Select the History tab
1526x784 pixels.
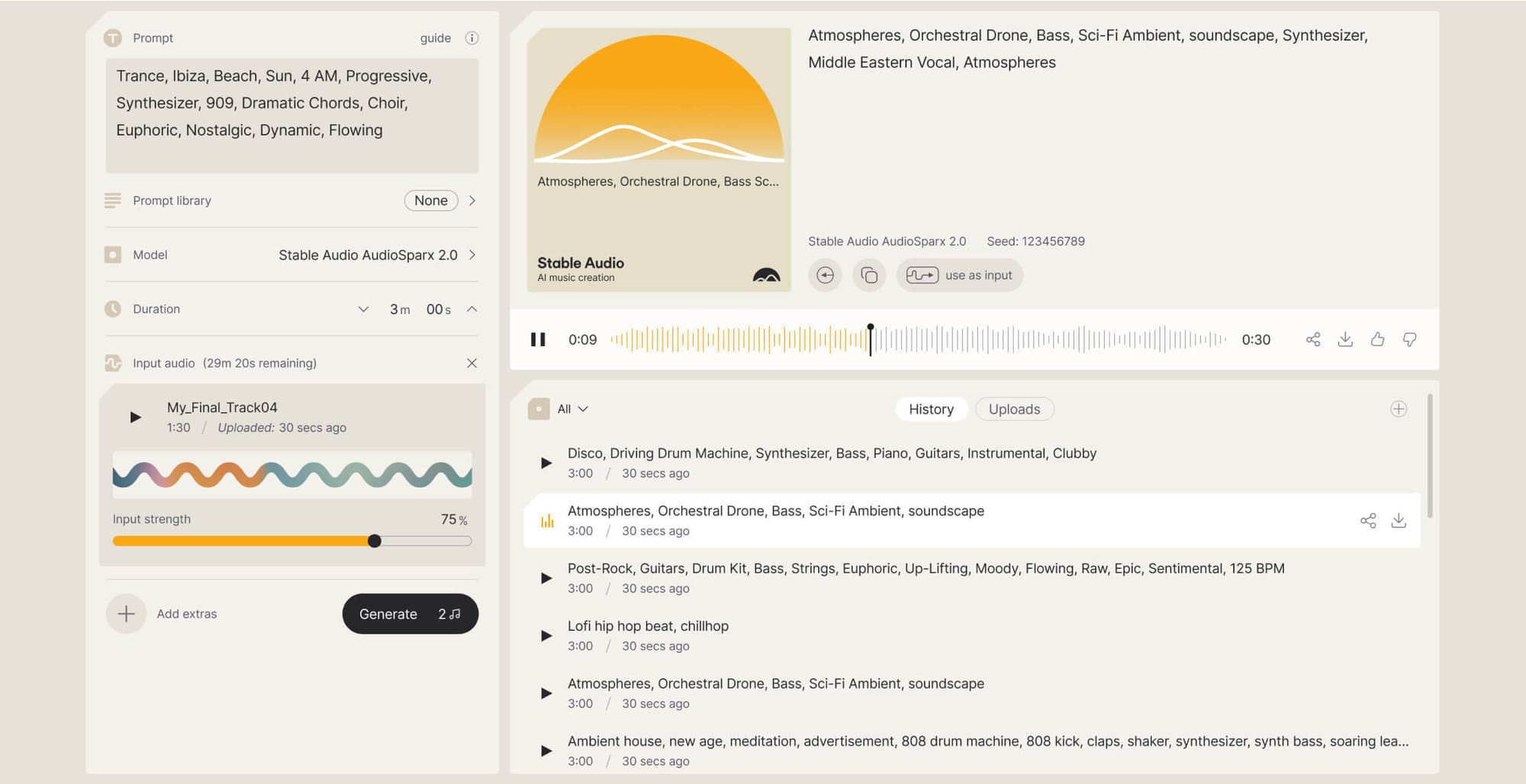tap(931, 409)
